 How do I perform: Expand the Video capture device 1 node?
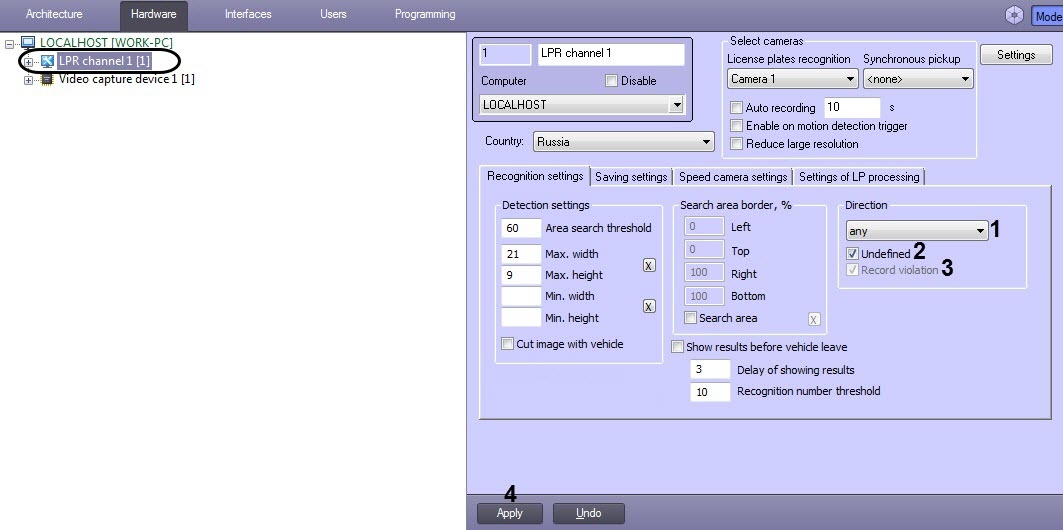[x=29, y=80]
